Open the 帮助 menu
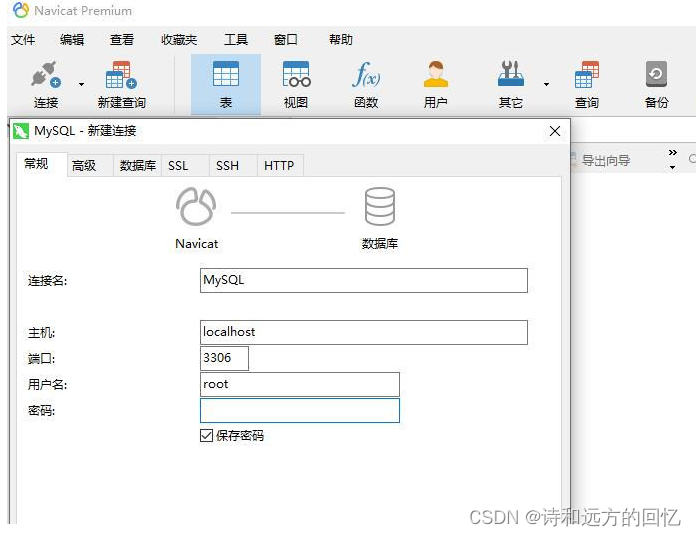The height and width of the screenshot is (536, 696). click(340, 39)
